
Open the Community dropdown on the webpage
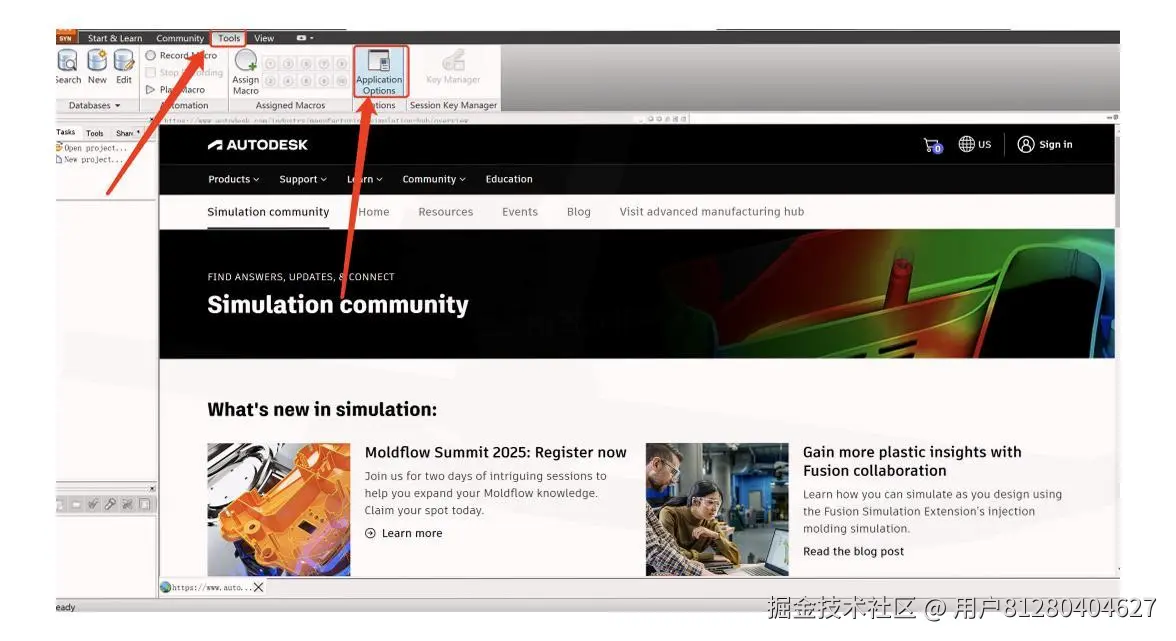click(433, 179)
